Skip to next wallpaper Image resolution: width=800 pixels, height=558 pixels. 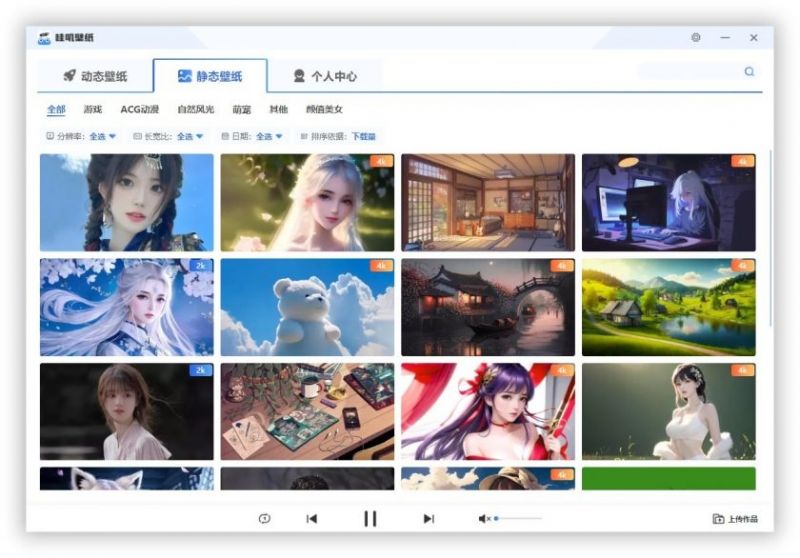[429, 519]
